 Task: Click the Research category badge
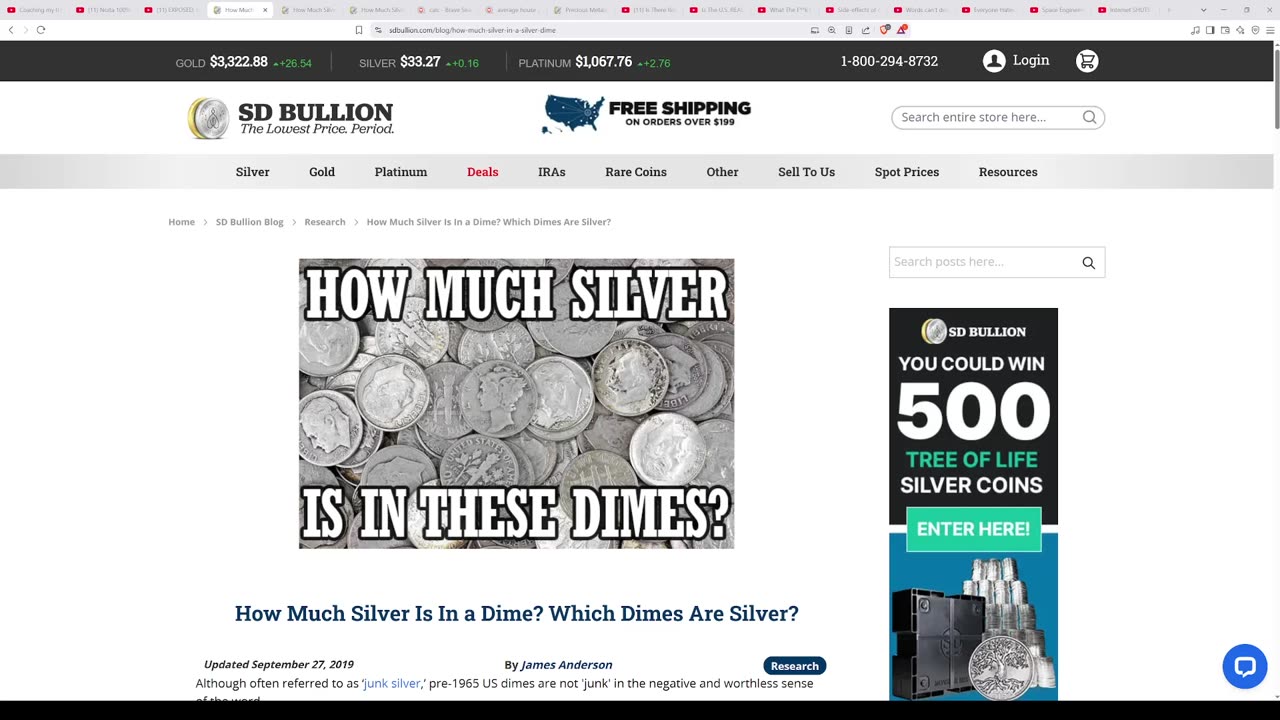[795, 666]
